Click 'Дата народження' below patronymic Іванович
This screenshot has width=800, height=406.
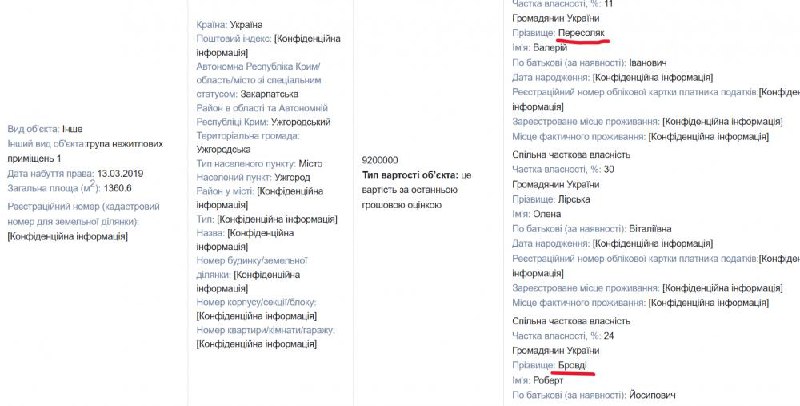click(551, 78)
